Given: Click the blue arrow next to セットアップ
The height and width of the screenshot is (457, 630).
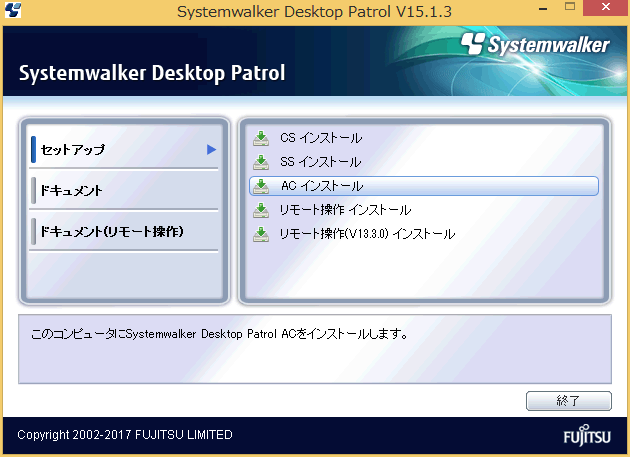Looking at the screenshot, I should (x=211, y=150).
